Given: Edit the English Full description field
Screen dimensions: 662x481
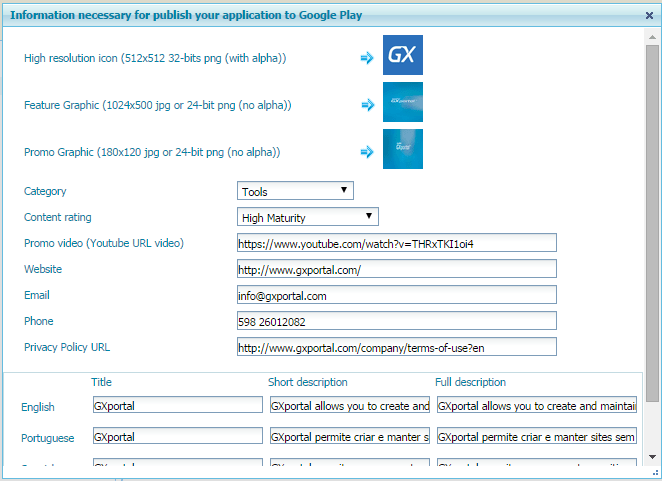Looking at the screenshot, I should point(523,406).
